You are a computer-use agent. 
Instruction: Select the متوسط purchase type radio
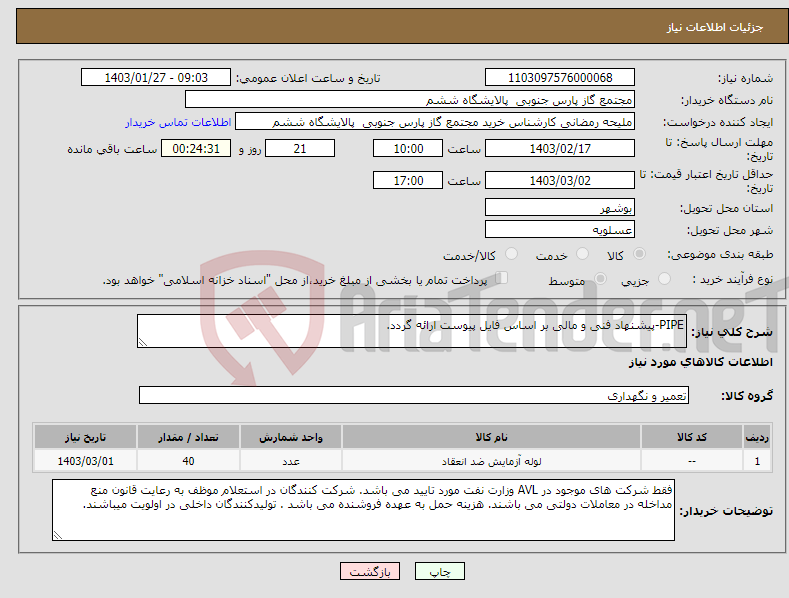pos(600,279)
